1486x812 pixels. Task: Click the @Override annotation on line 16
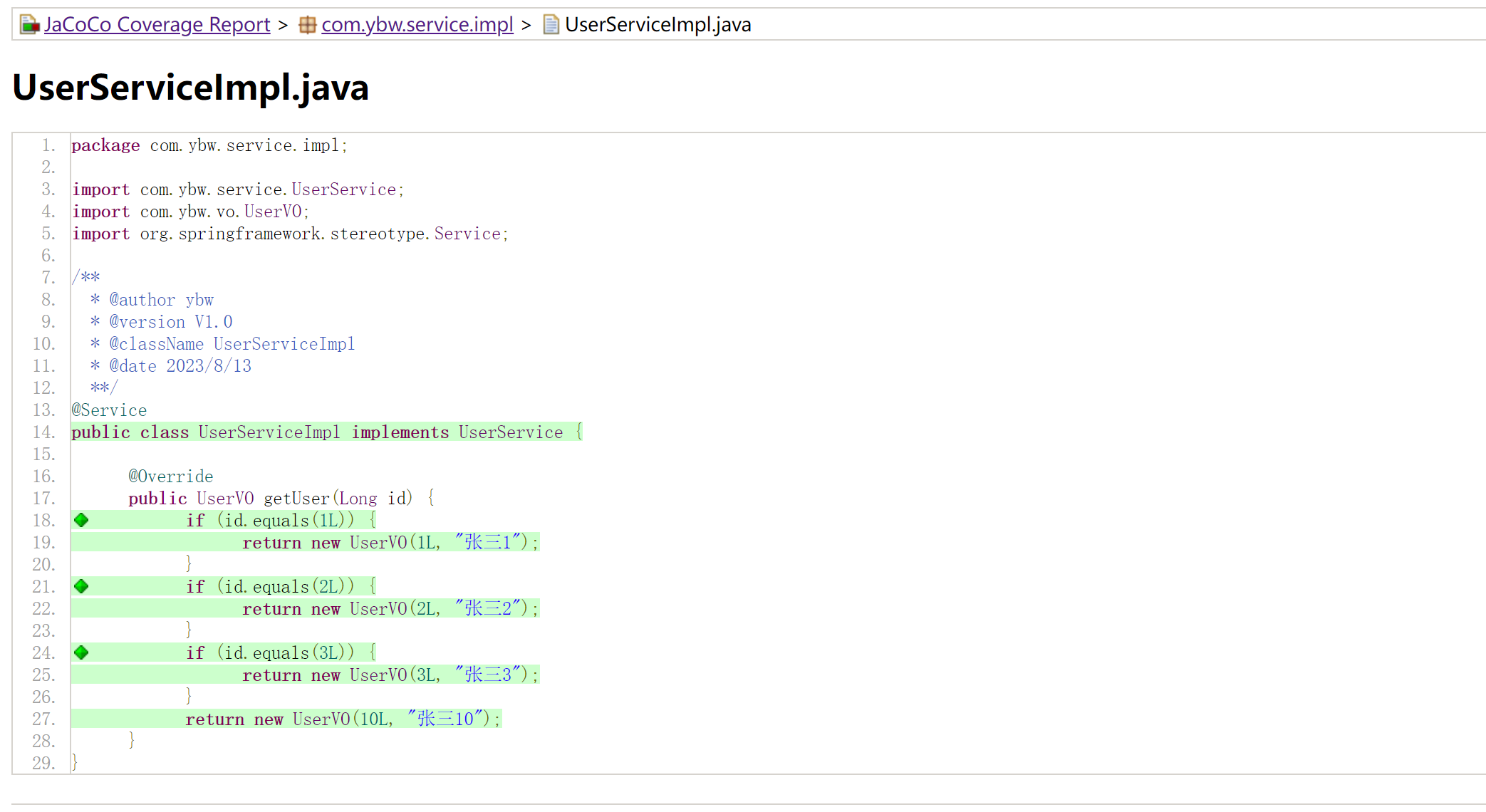171,477
